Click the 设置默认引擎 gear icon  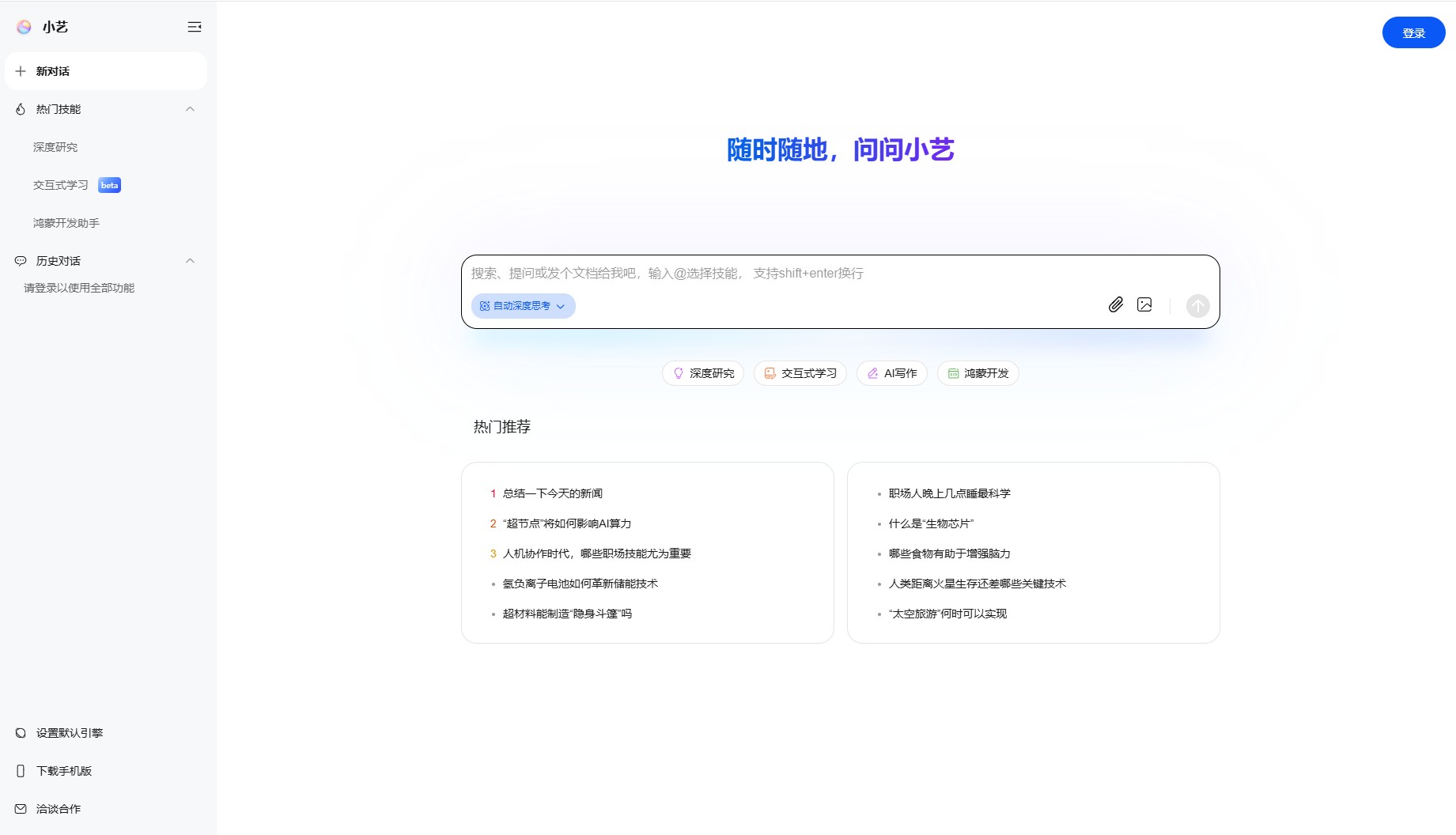click(x=21, y=732)
